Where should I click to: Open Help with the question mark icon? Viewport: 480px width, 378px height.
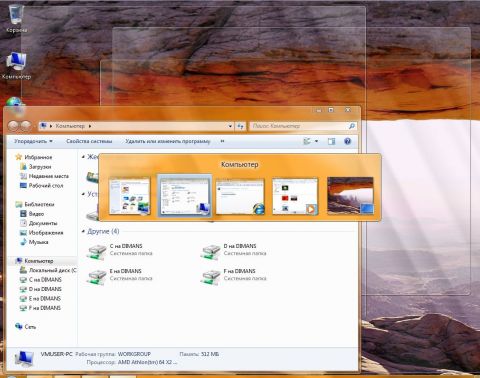(347, 141)
